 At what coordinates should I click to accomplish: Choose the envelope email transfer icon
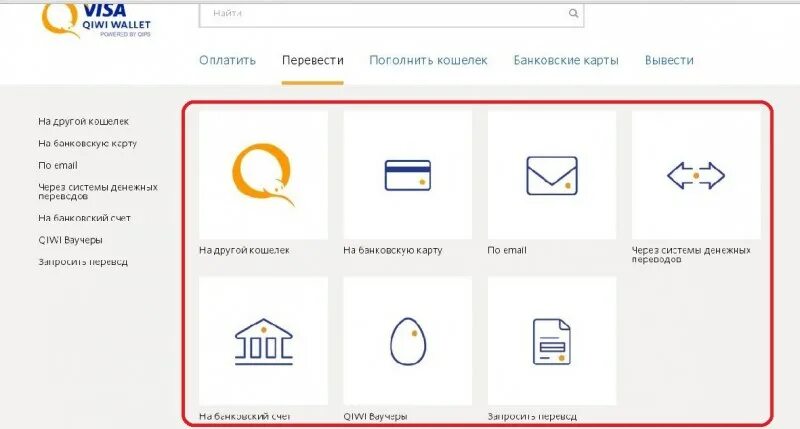tap(552, 175)
